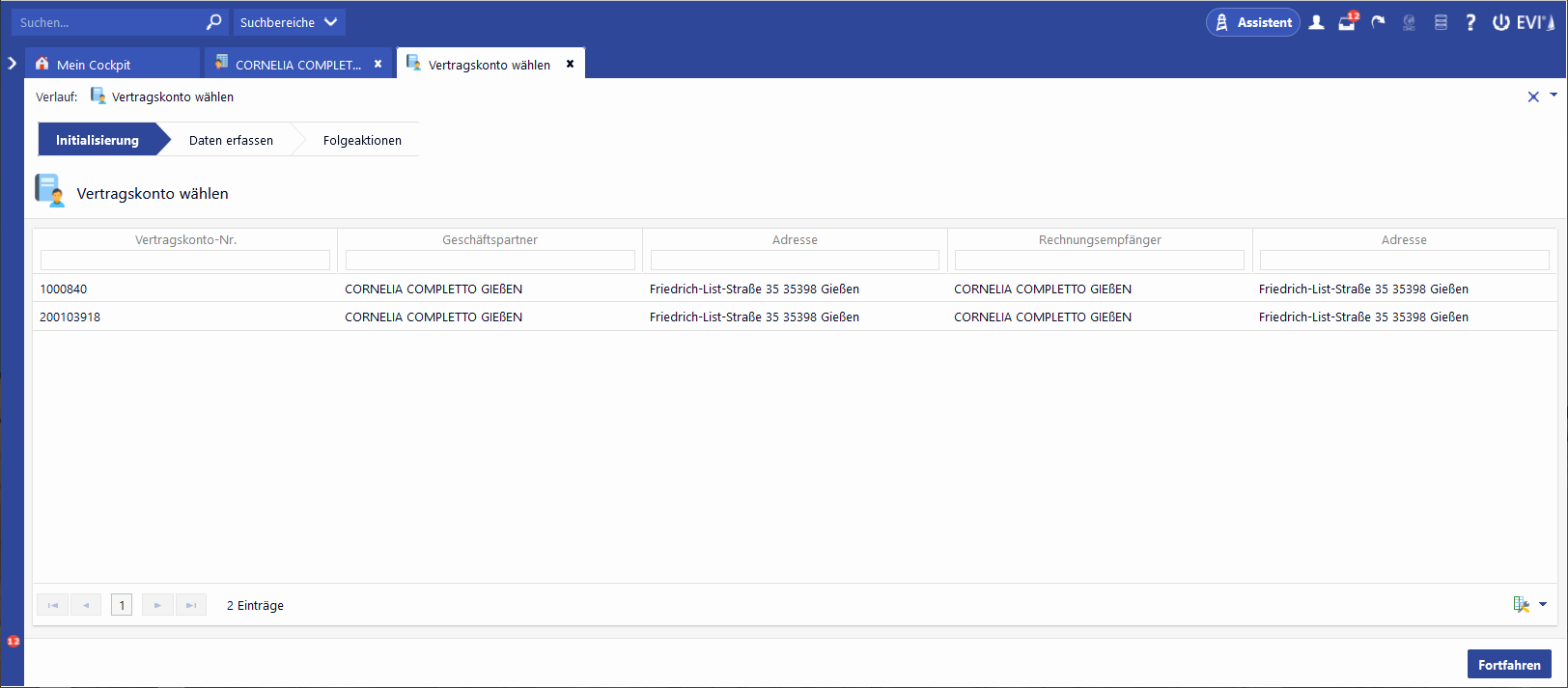Click the redo arrow icon
This screenshot has width=1568, height=688.
coord(1378,22)
